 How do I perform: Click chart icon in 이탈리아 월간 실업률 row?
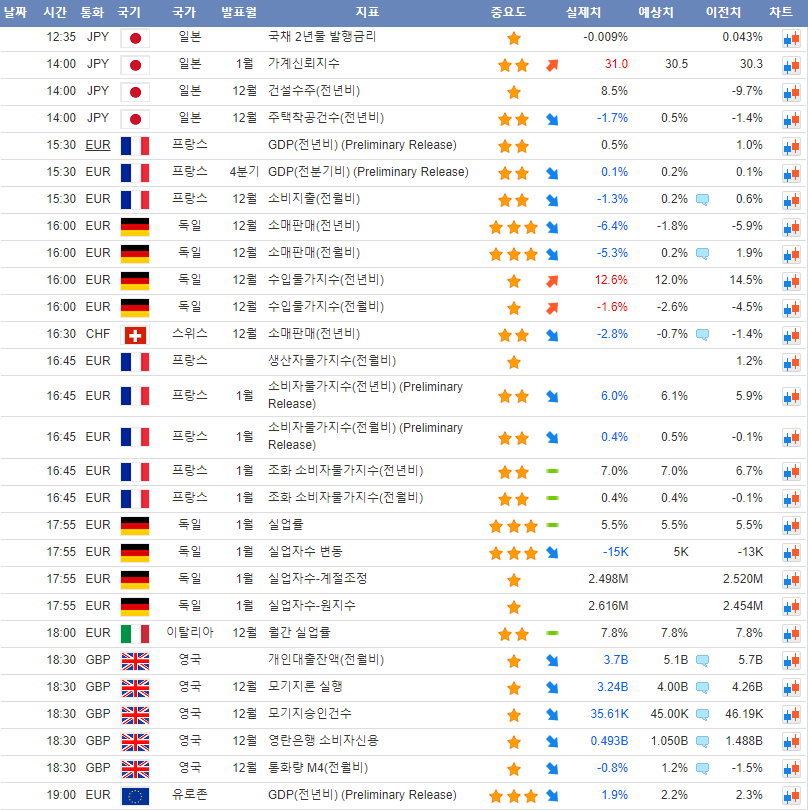791,633
